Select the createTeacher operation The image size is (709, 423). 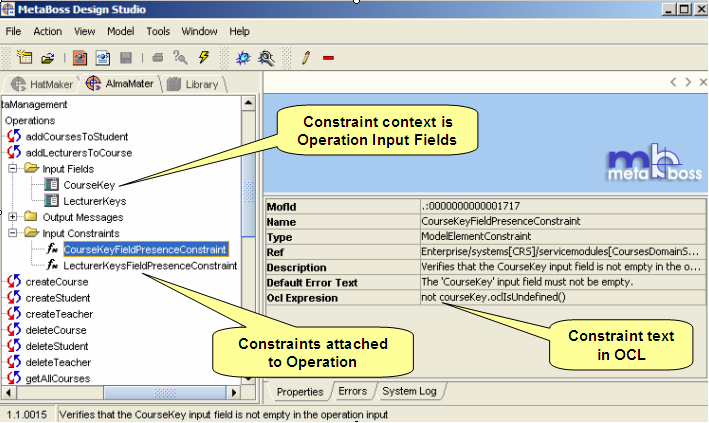59,314
